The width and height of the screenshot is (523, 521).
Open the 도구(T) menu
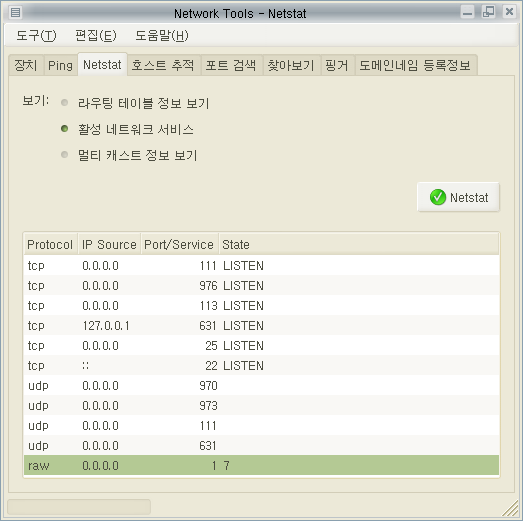click(x=36, y=35)
